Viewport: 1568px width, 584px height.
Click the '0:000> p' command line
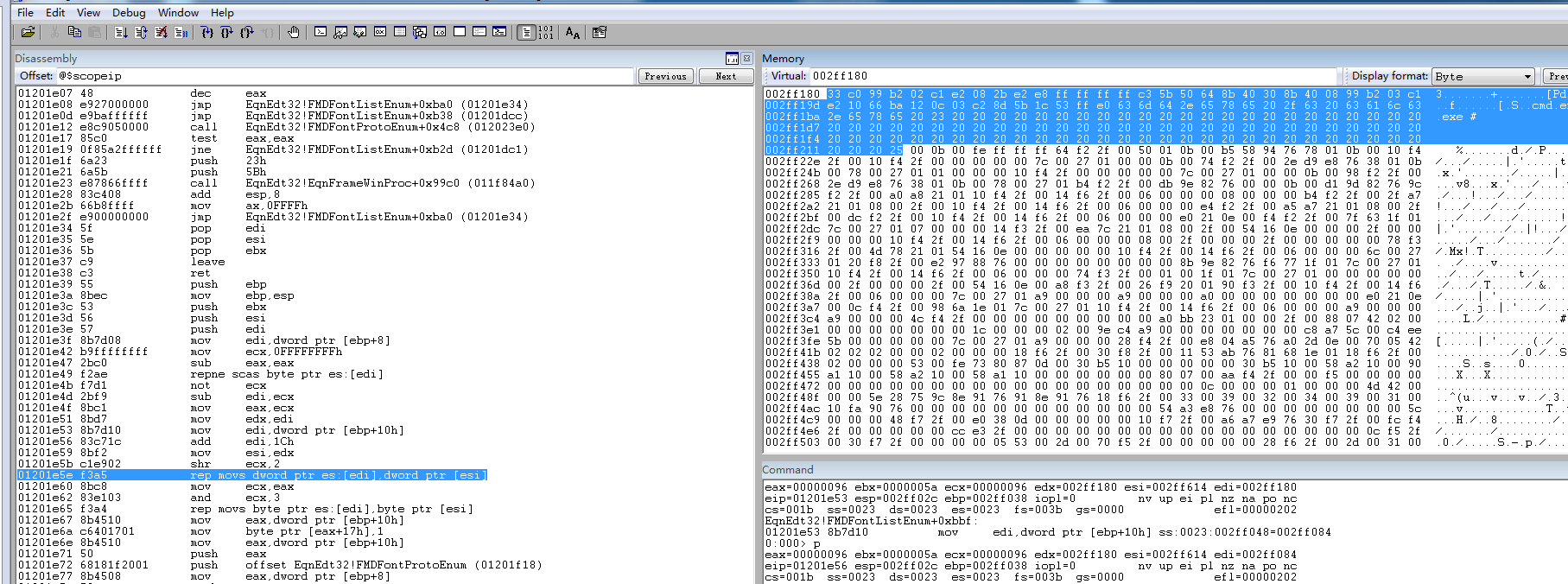792,543
